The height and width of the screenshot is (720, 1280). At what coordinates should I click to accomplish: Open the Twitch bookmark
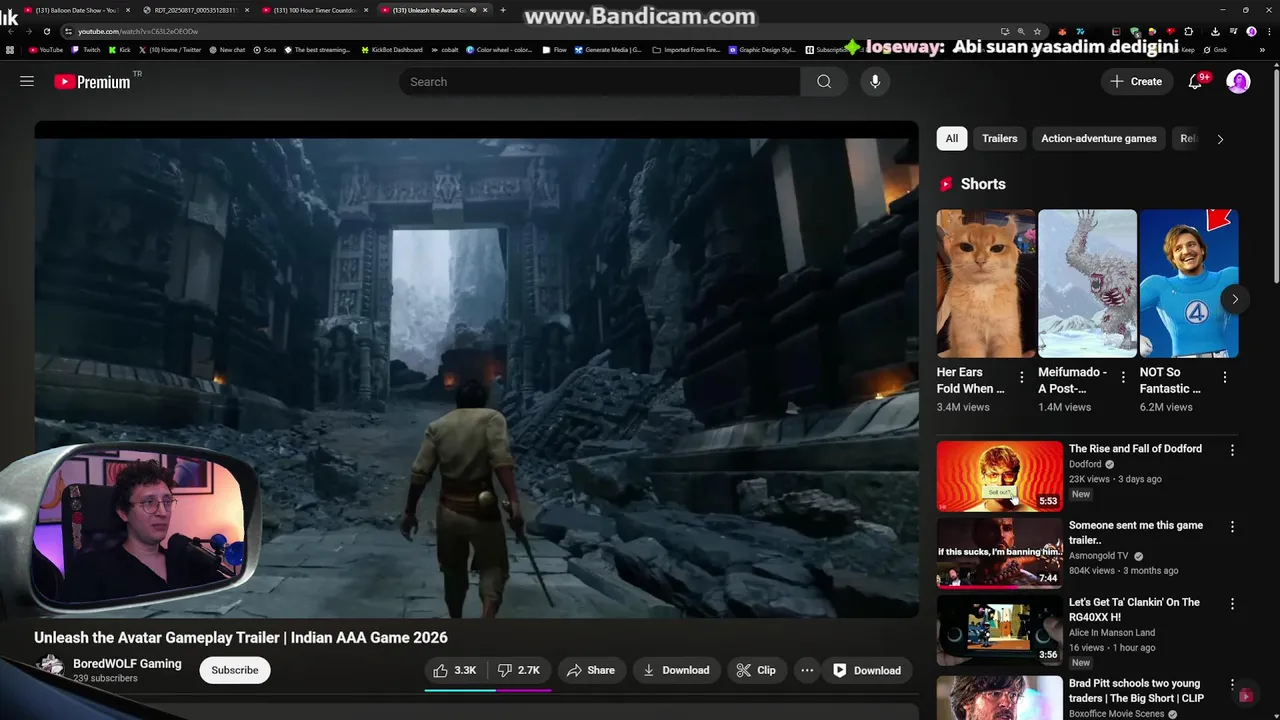click(x=86, y=50)
